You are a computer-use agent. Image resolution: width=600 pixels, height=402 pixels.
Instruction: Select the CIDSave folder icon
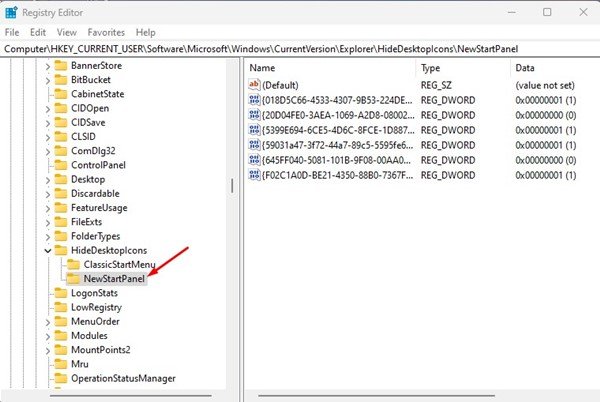[60, 122]
